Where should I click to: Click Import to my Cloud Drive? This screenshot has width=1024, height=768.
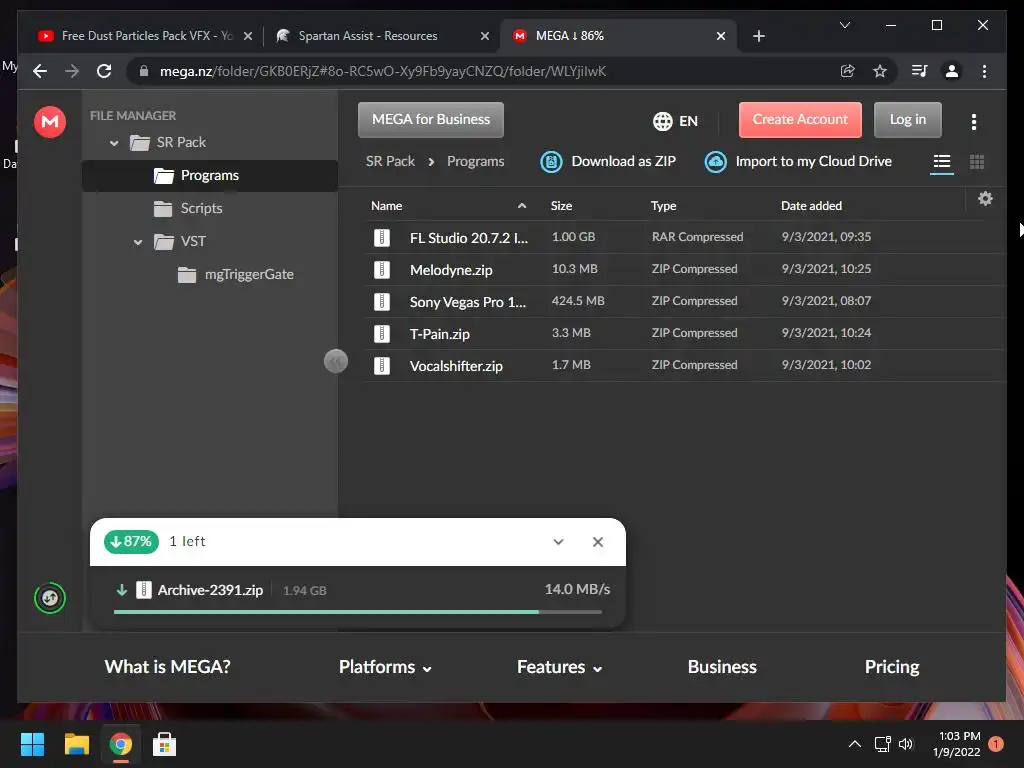pyautogui.click(x=799, y=161)
